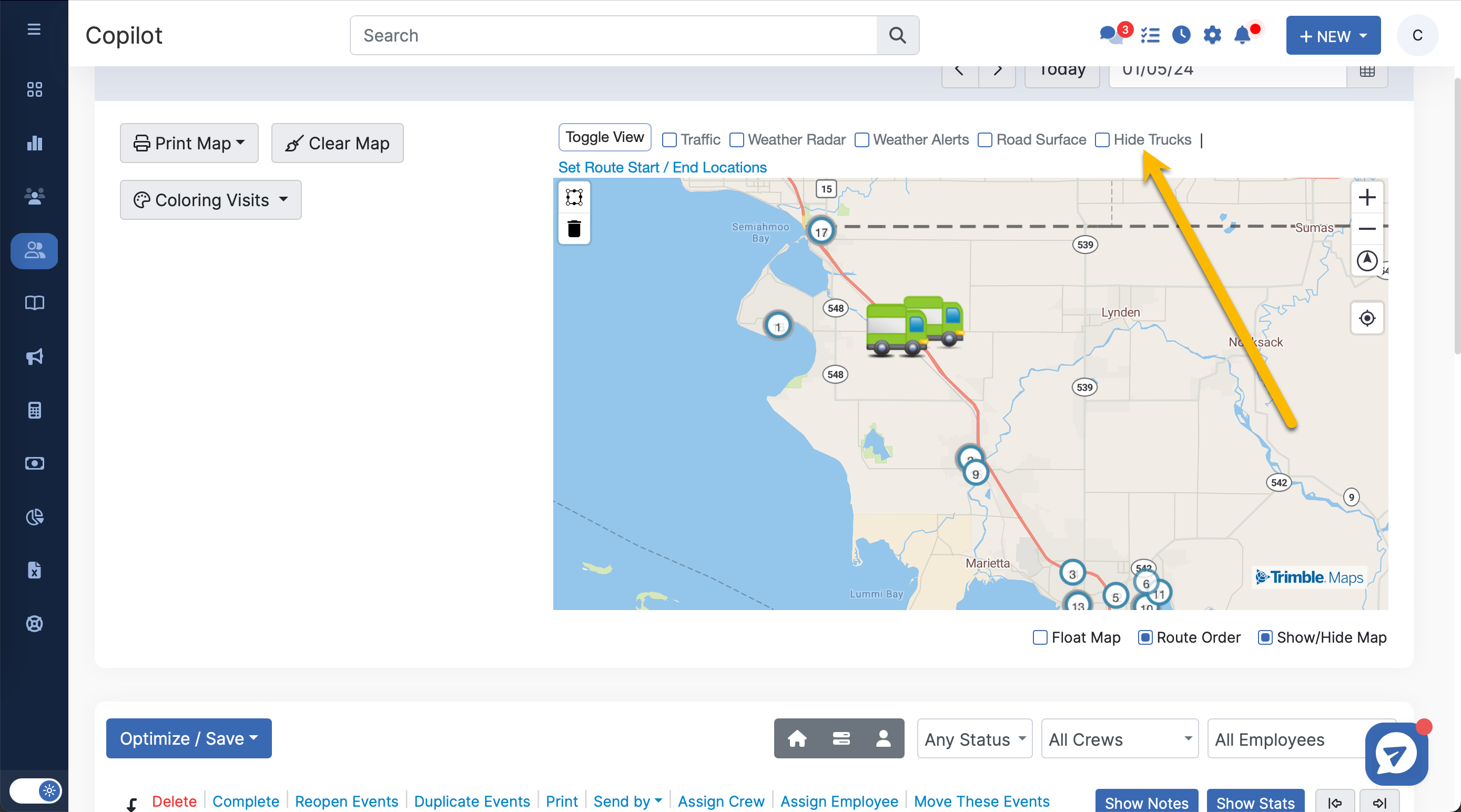
Task: Open the settings gear icon in header
Action: coord(1212,35)
